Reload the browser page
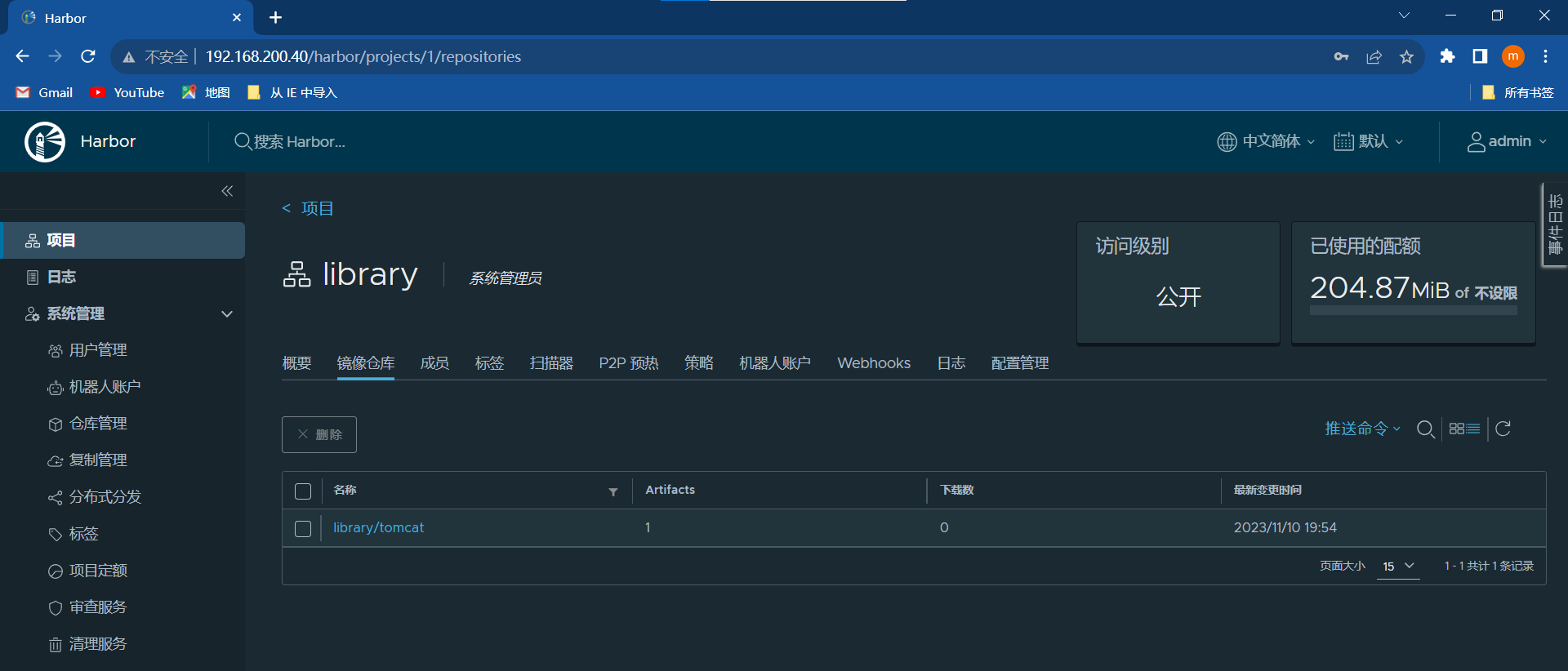The image size is (1568, 671). [x=88, y=56]
